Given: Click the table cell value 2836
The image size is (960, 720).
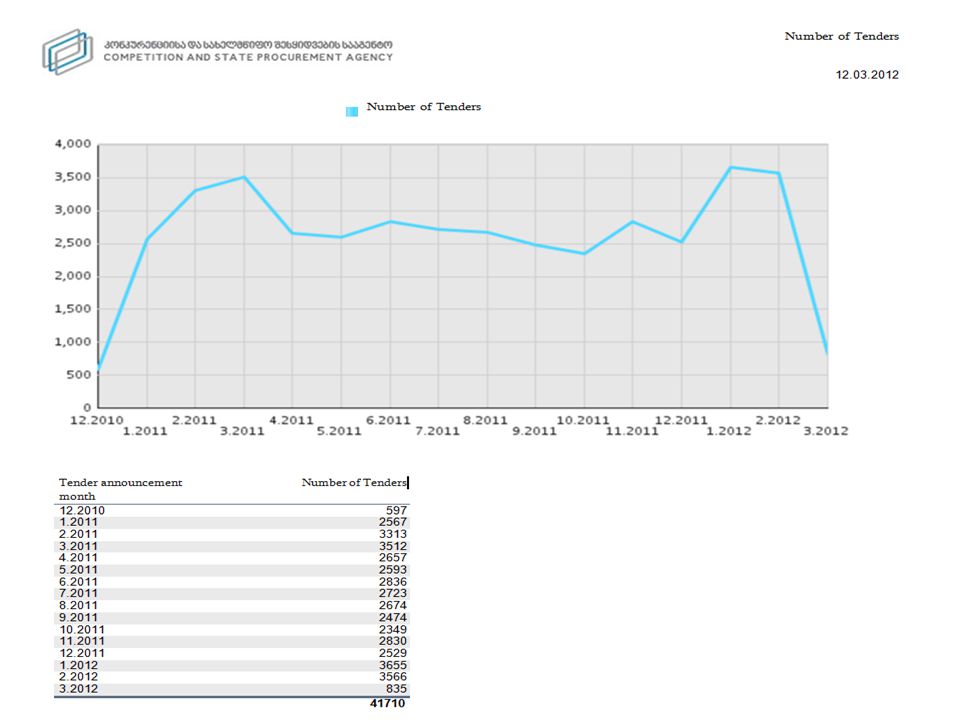Looking at the screenshot, I should click(x=392, y=582).
